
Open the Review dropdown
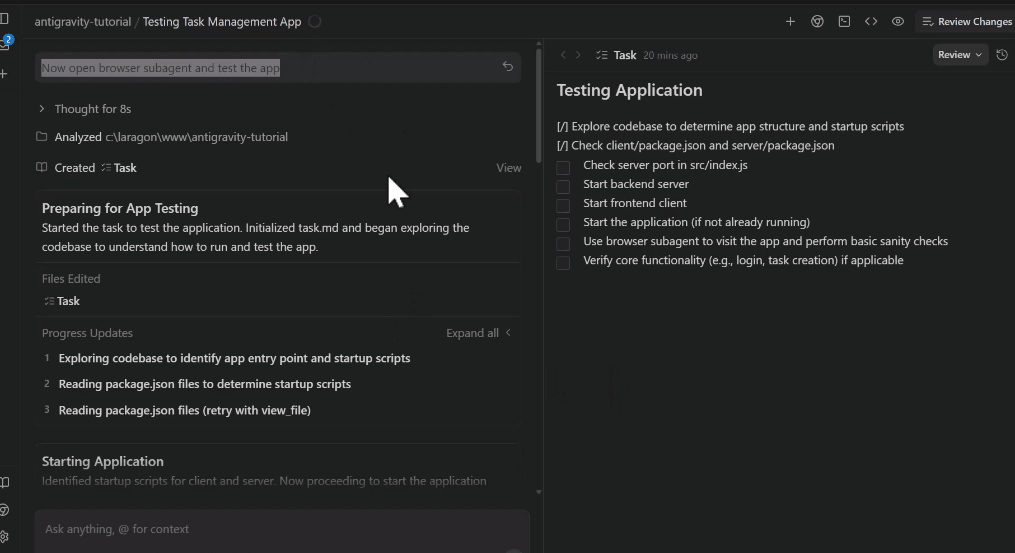click(x=960, y=55)
